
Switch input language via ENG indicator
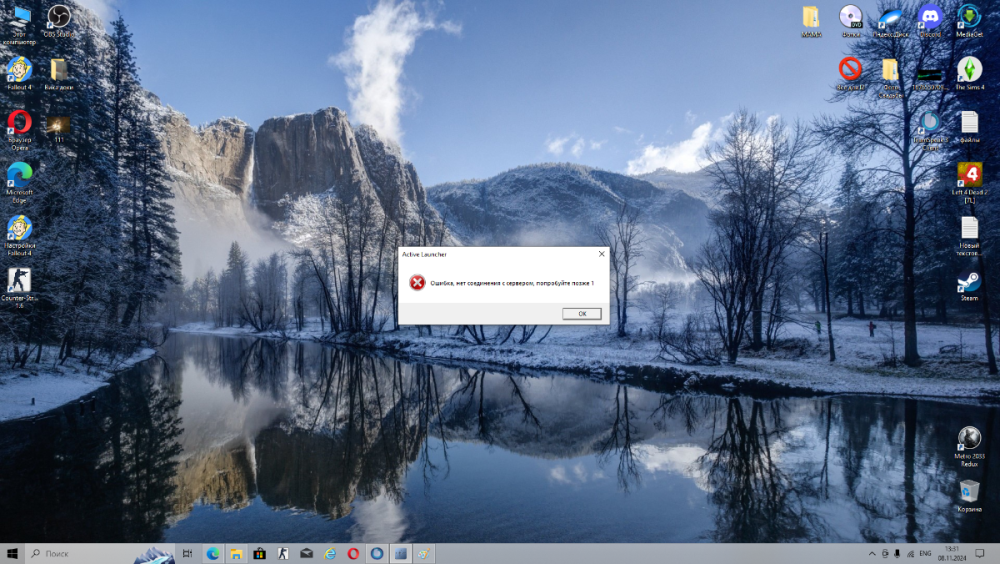pos(925,553)
